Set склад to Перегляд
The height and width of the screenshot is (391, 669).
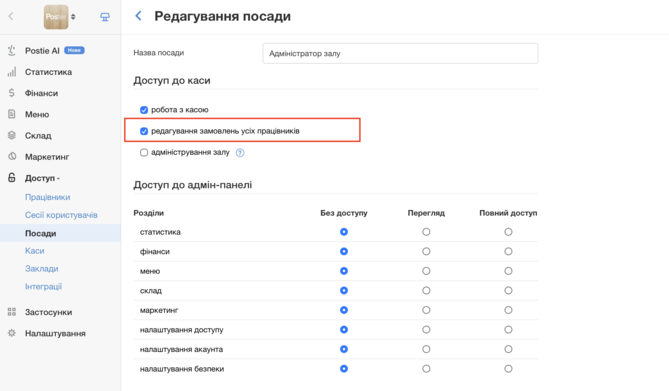426,291
